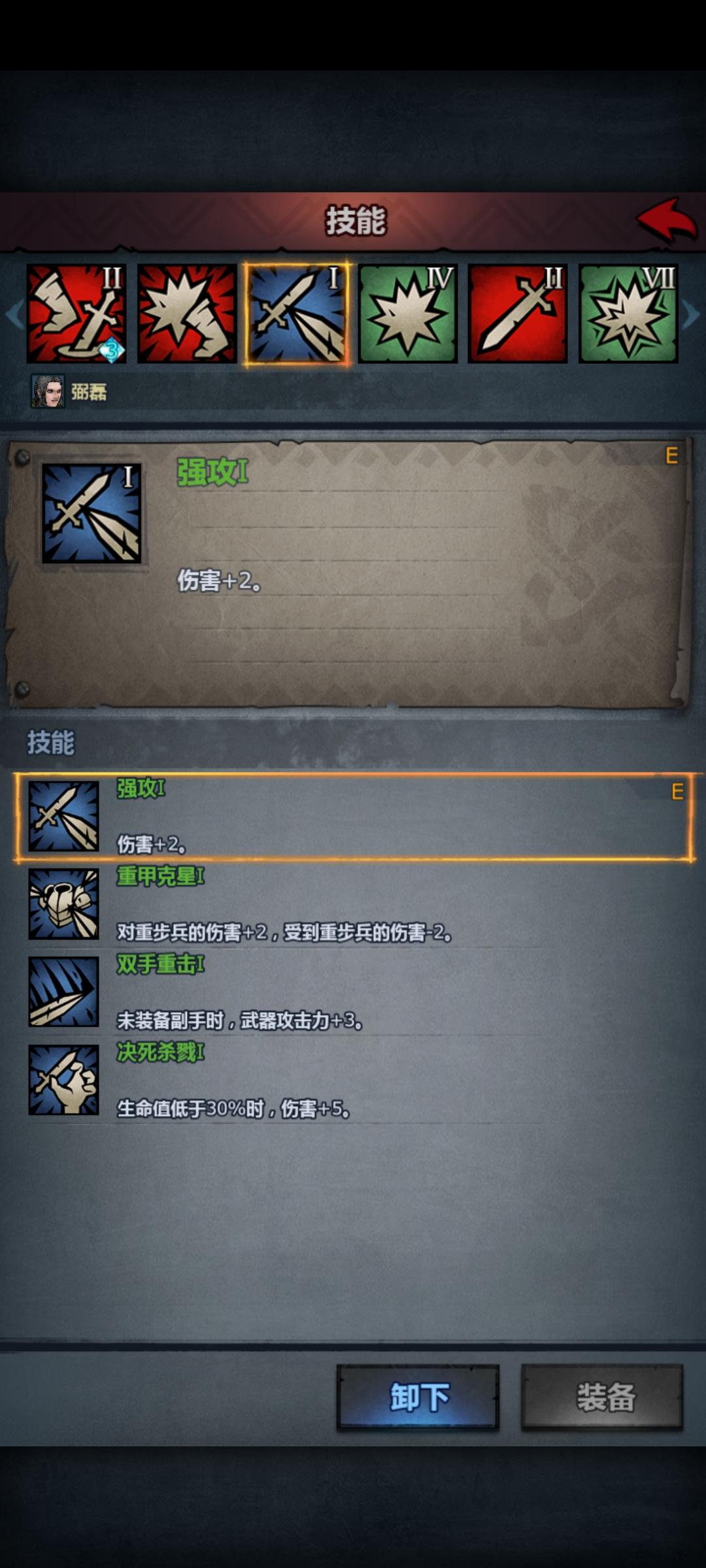Choose the 重甲克星I skill in the list
This screenshot has height=1568, width=706.
[x=354, y=905]
